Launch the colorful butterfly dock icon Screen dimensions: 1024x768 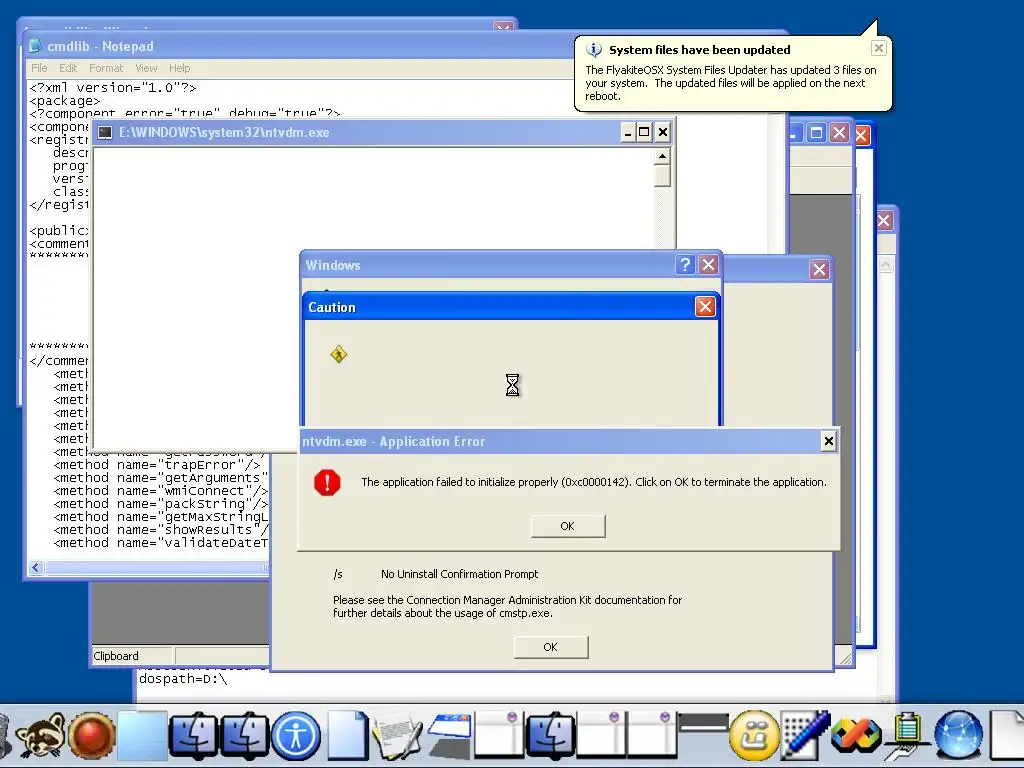click(x=856, y=737)
